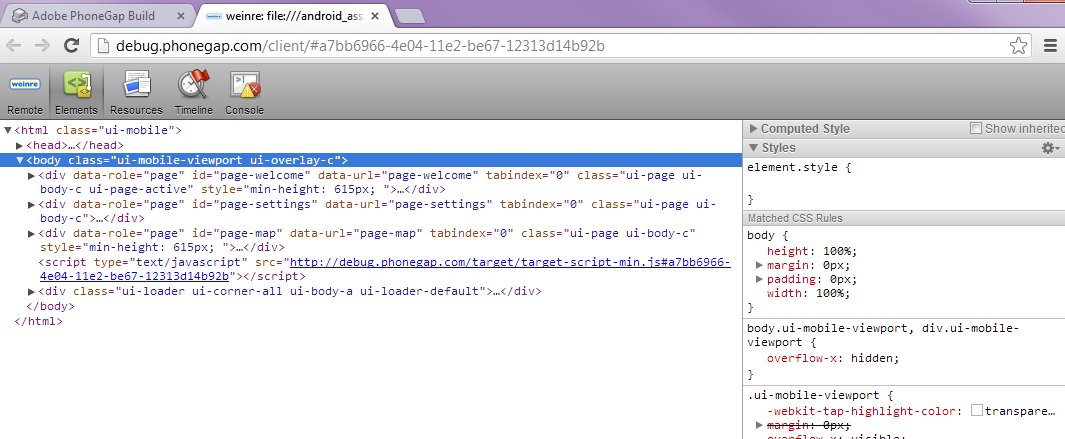The height and width of the screenshot is (439, 1065).
Task: Expand the page-welcome div
Action: pos(31,175)
